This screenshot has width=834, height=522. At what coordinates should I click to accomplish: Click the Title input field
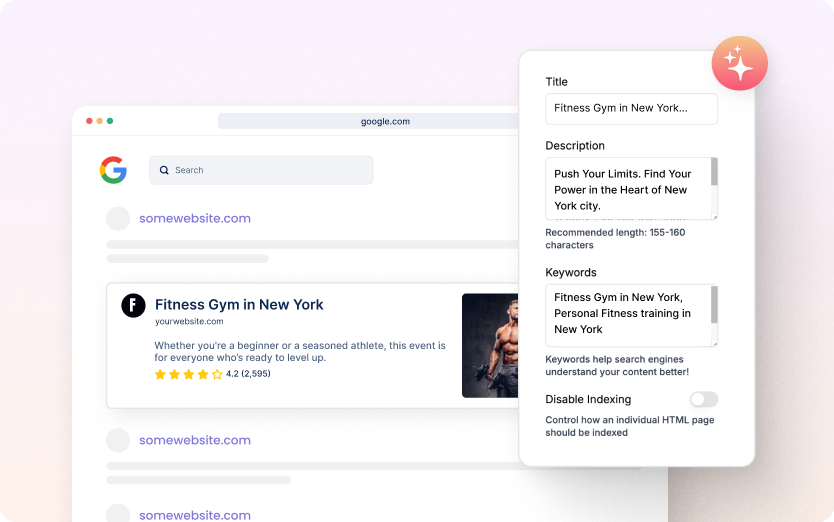point(631,108)
